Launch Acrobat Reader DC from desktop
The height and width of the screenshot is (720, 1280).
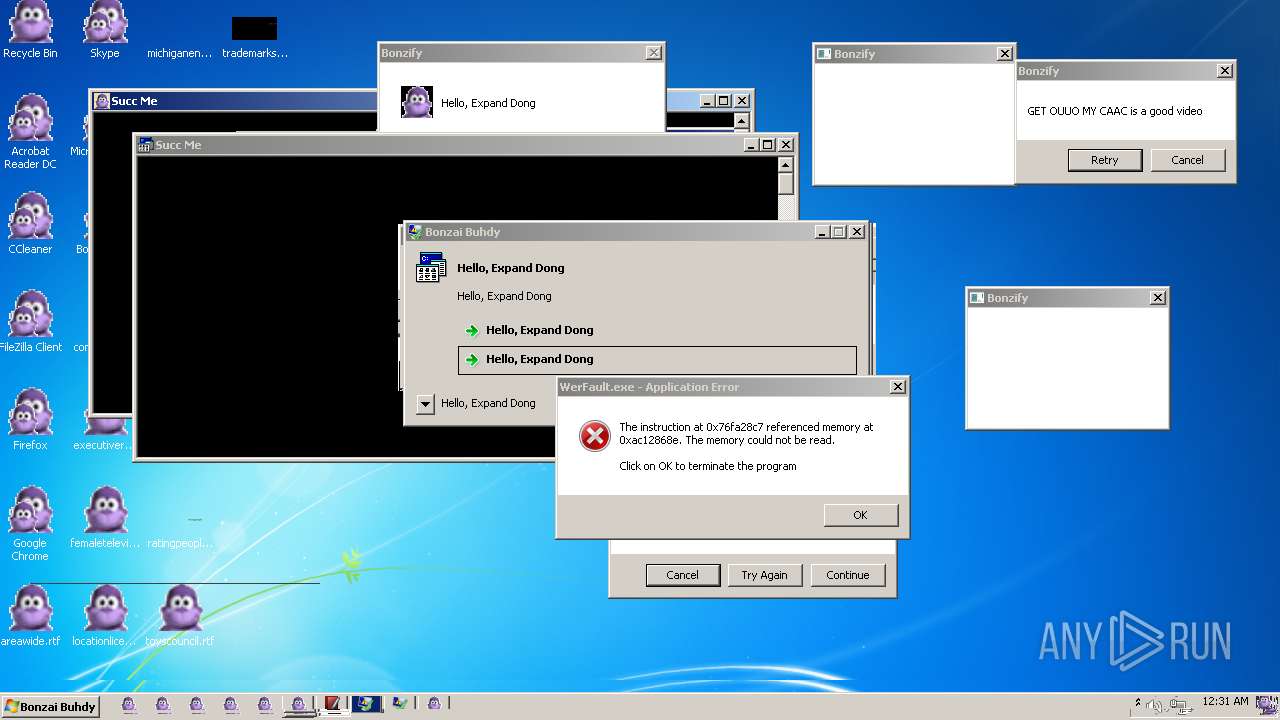(30, 132)
